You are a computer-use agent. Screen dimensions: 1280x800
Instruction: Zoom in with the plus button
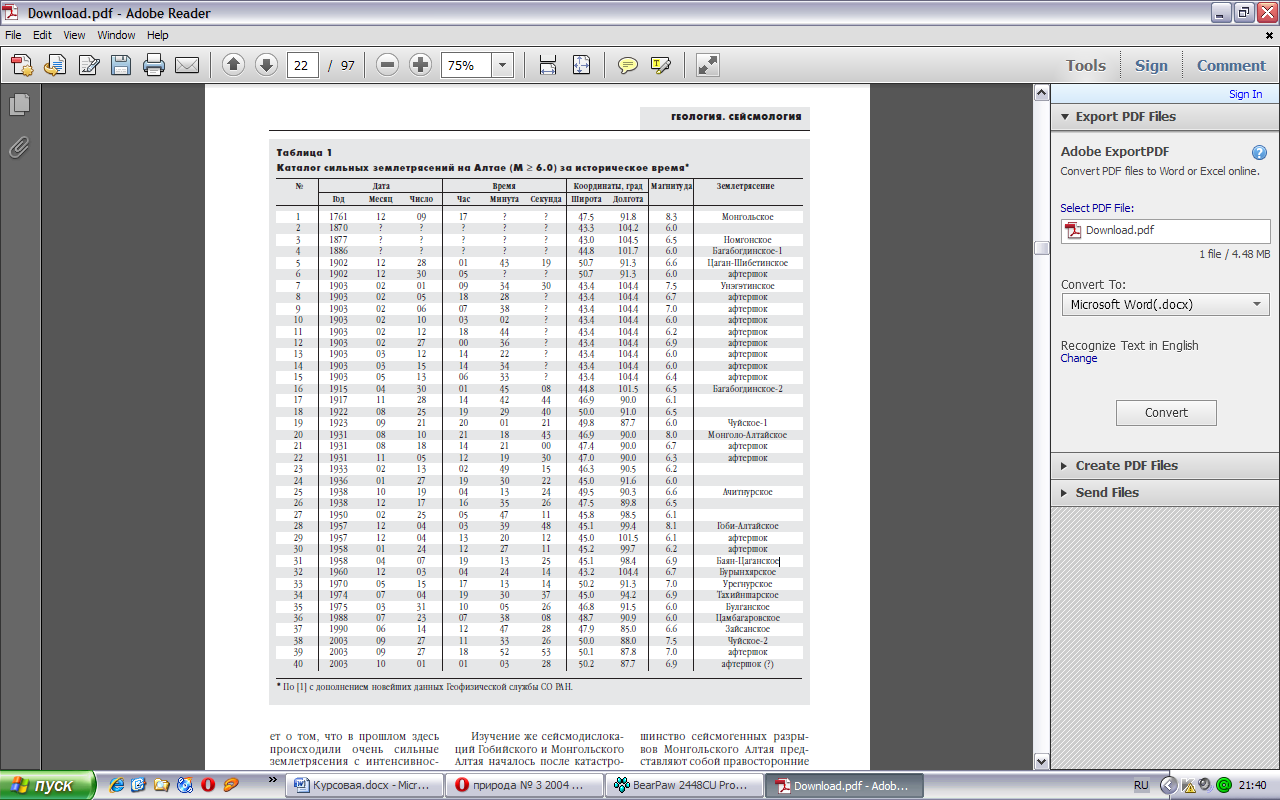[421, 65]
